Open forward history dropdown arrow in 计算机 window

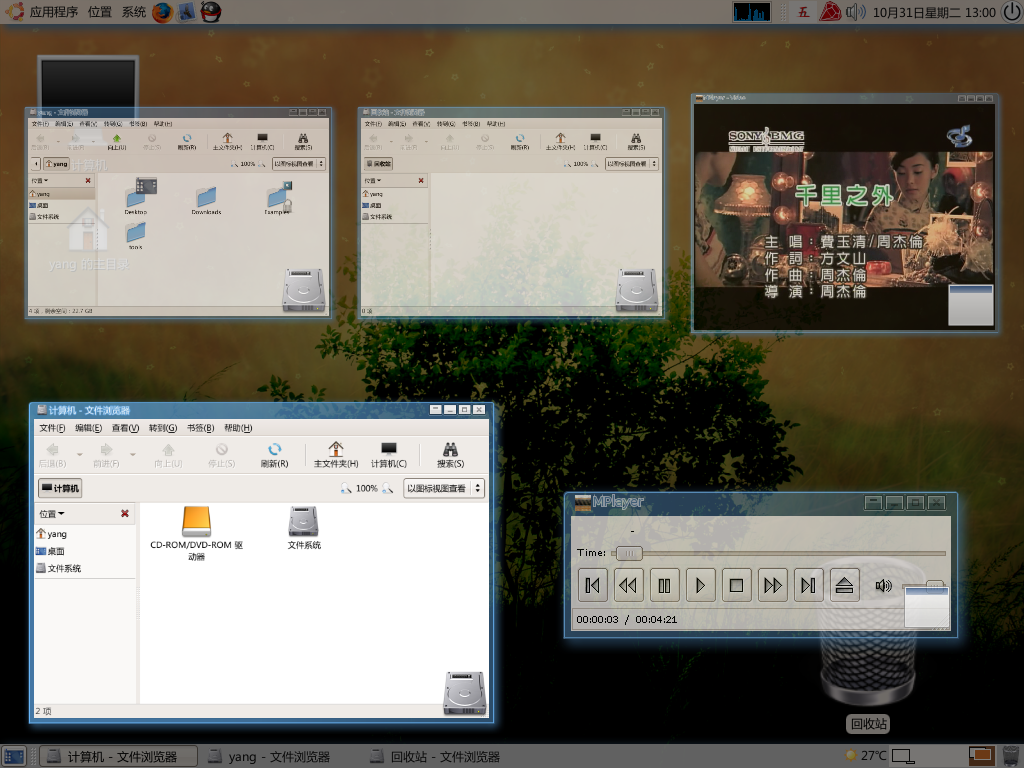click(133, 454)
